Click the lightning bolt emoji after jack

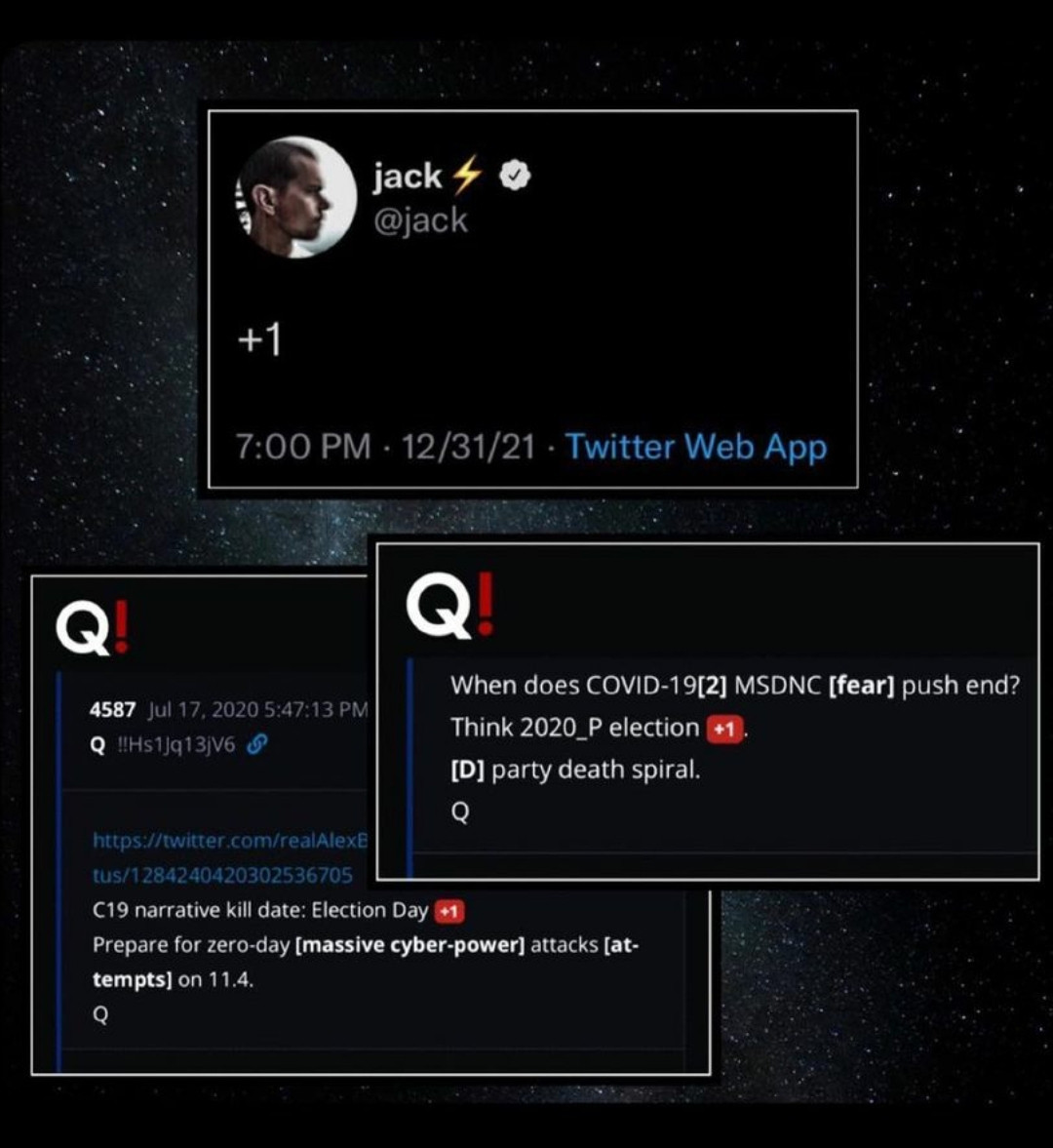coord(467,176)
